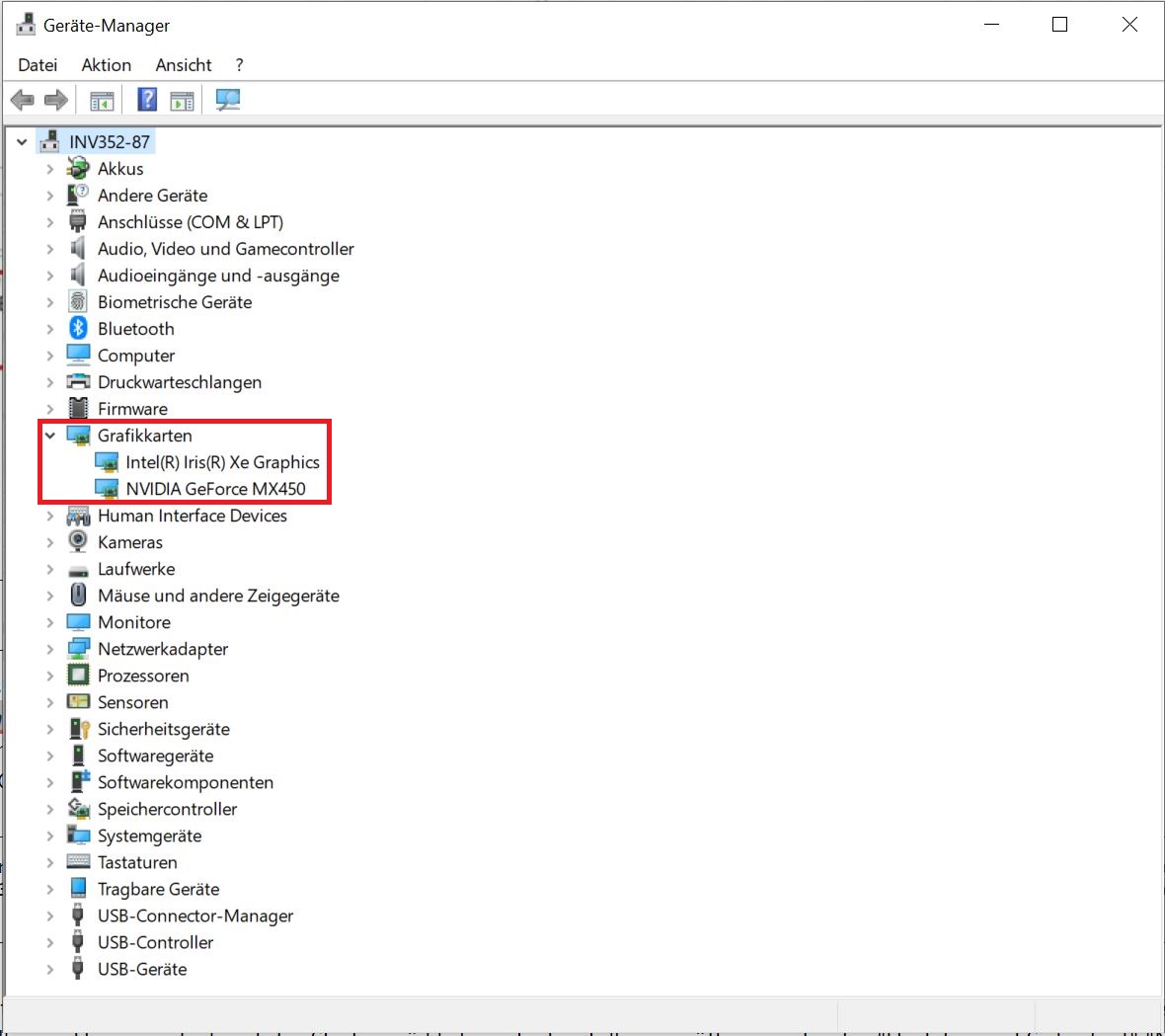Screen dimensions: 1165x1036
Task: Collapse the INV352-87 root node
Action: pos(22,141)
